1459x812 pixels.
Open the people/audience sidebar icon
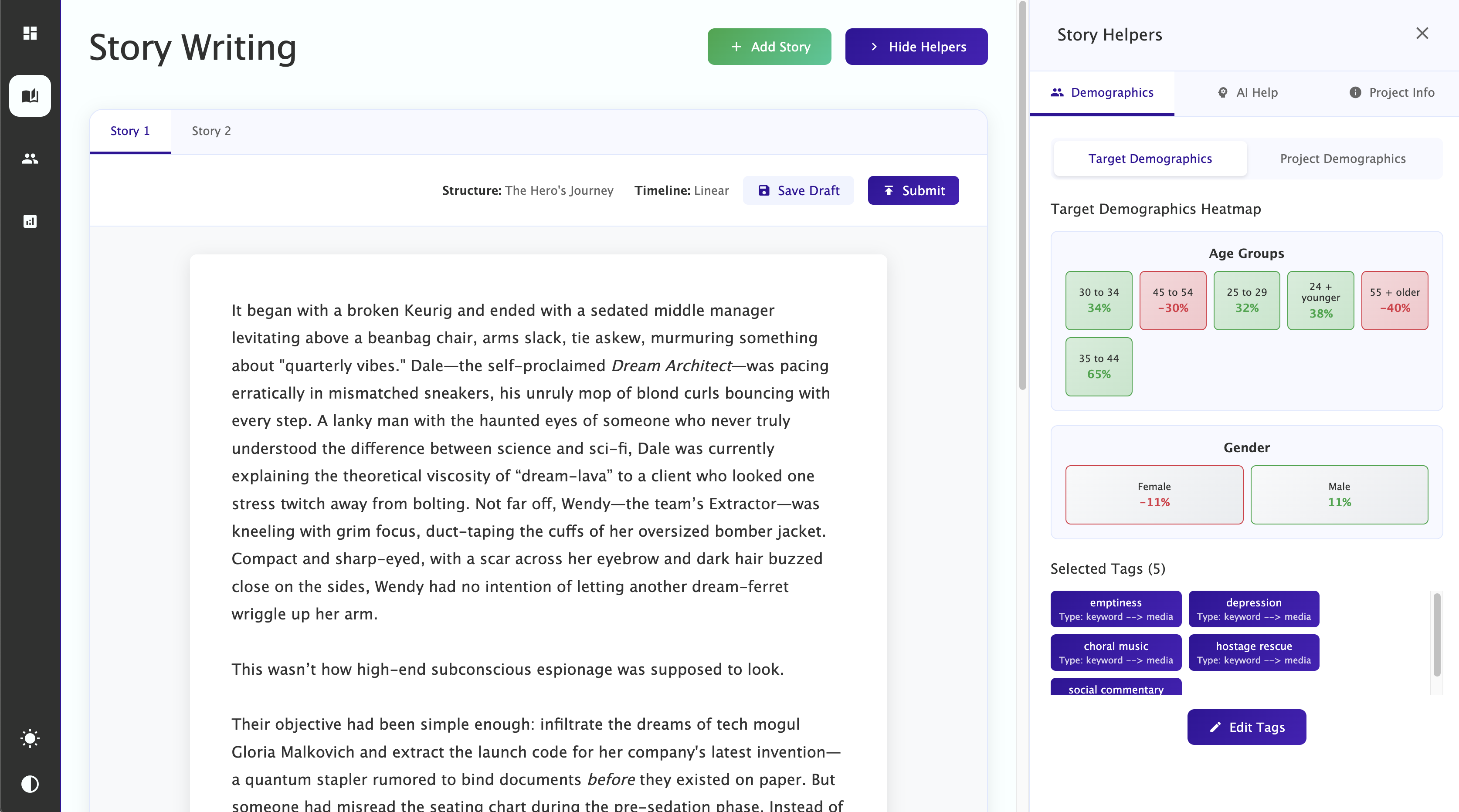pyautogui.click(x=30, y=159)
